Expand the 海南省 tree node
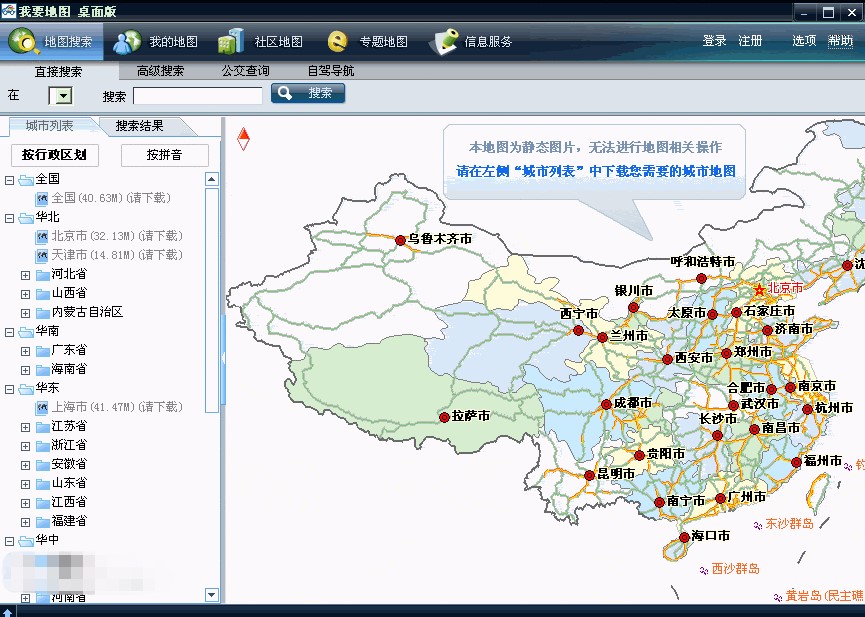Screen dimensions: 865x617 (25, 370)
